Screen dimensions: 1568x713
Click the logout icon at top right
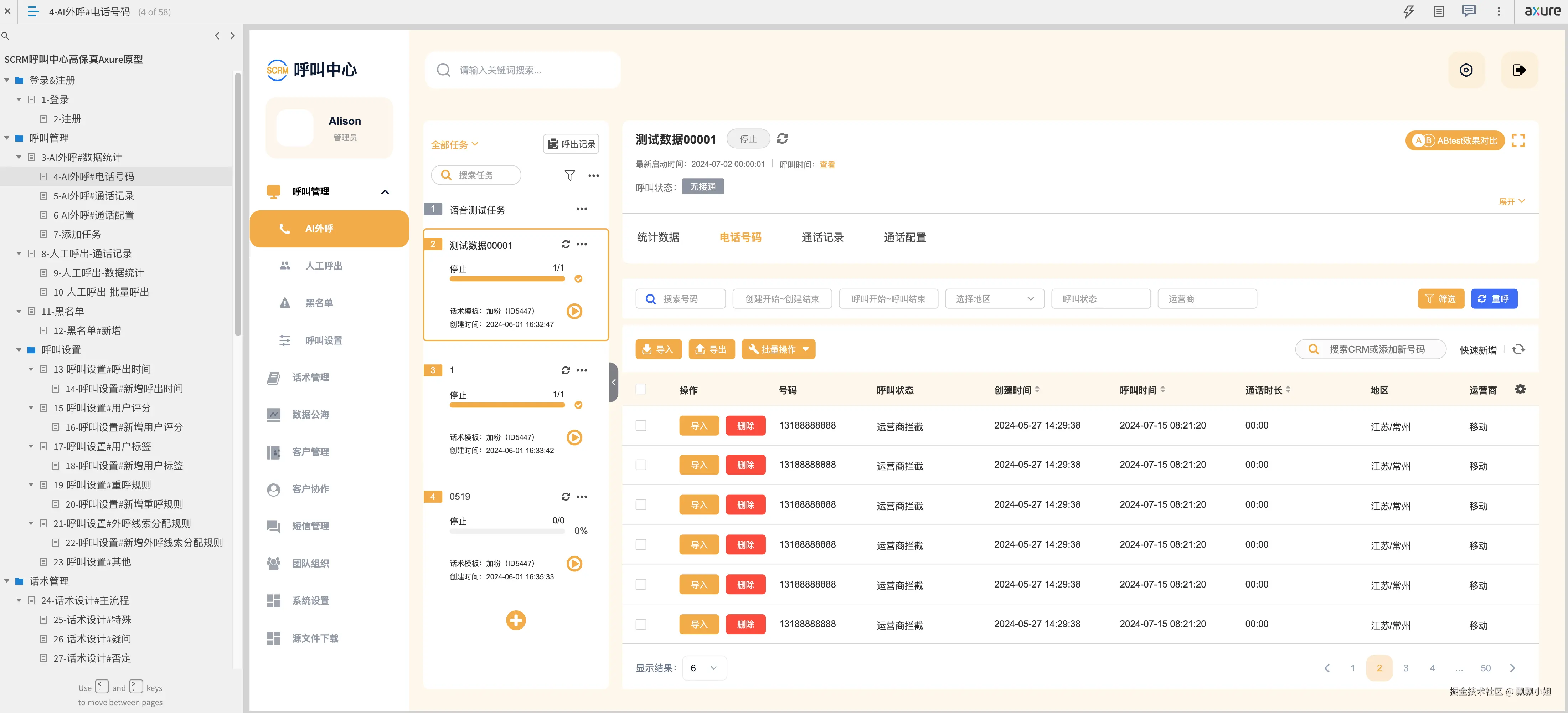click(1519, 70)
